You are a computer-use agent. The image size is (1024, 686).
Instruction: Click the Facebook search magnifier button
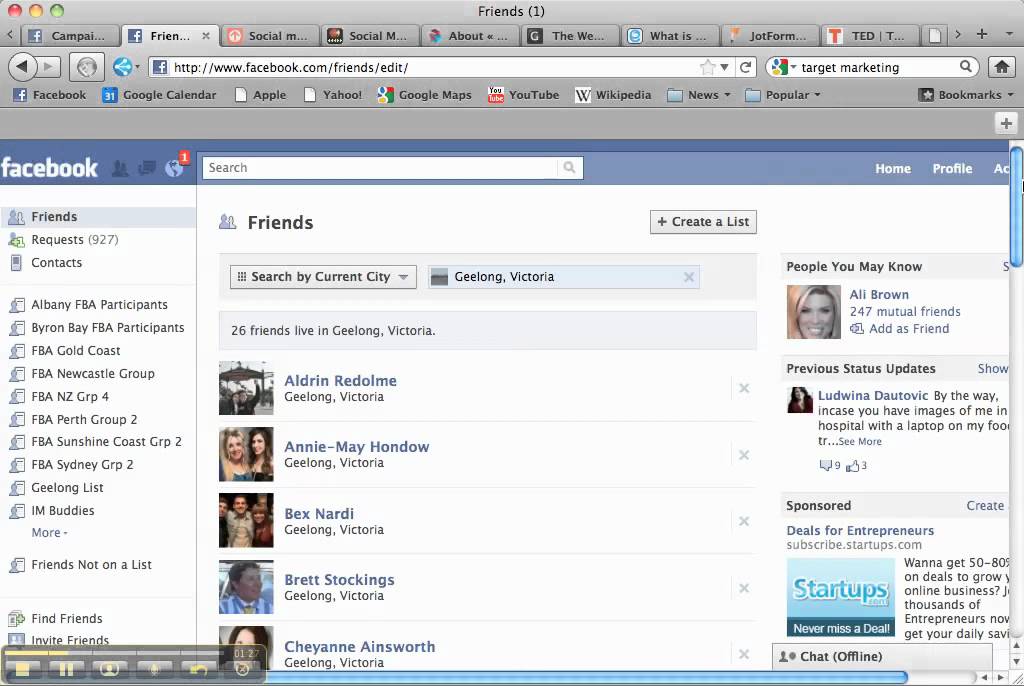coord(569,167)
